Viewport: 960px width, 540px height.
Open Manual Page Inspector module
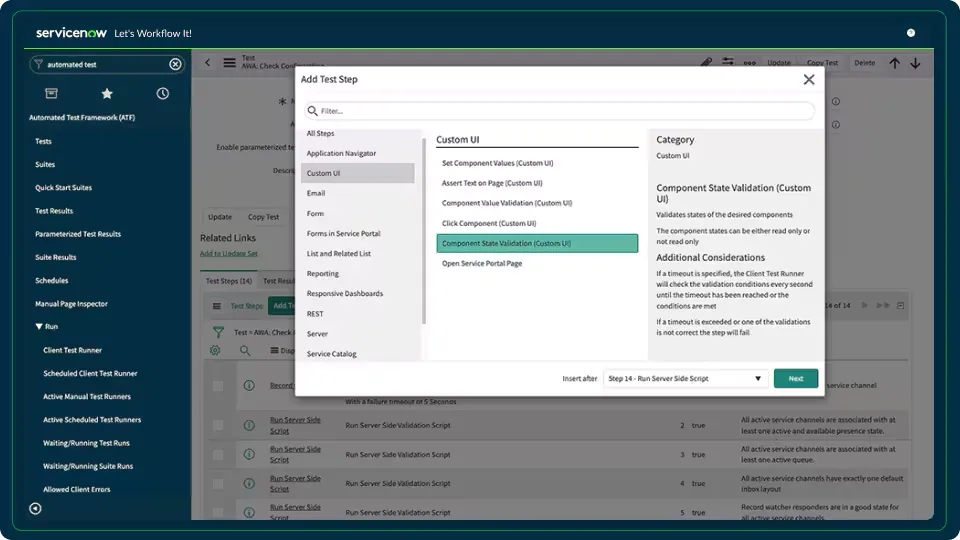[x=71, y=304]
